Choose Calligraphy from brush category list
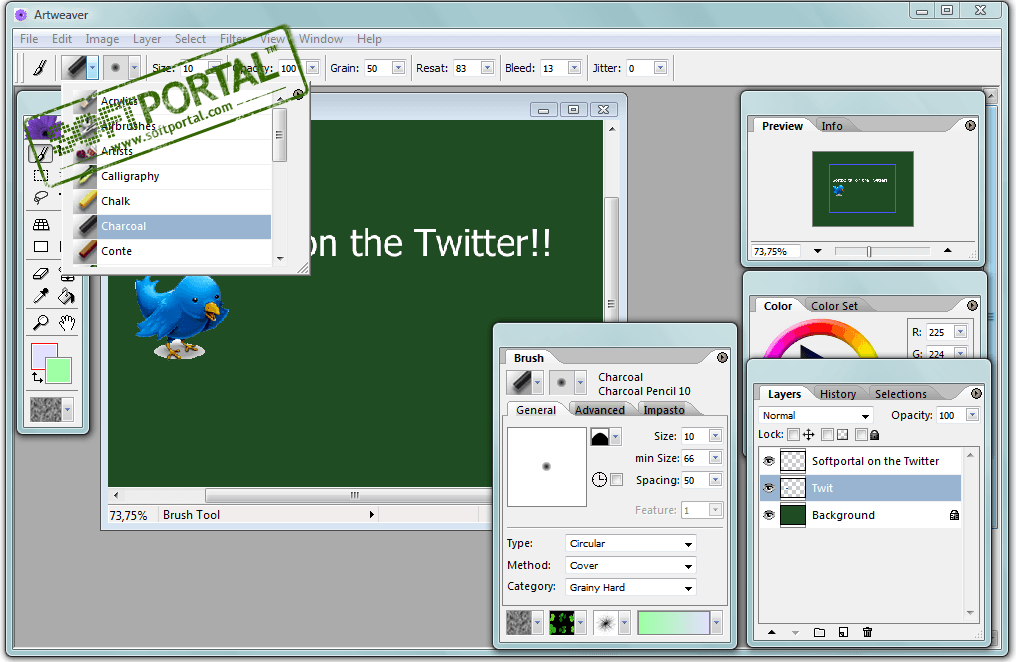 [x=172, y=176]
